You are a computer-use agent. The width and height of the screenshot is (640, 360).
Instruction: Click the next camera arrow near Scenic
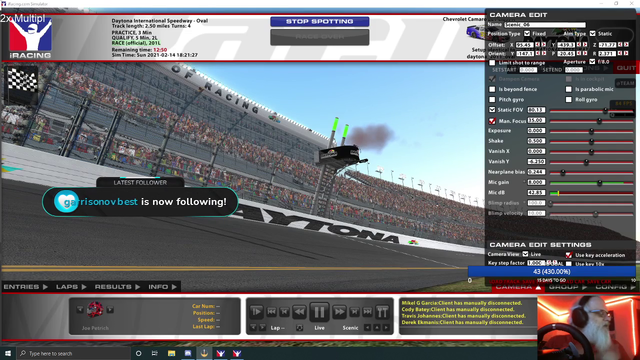(386, 328)
